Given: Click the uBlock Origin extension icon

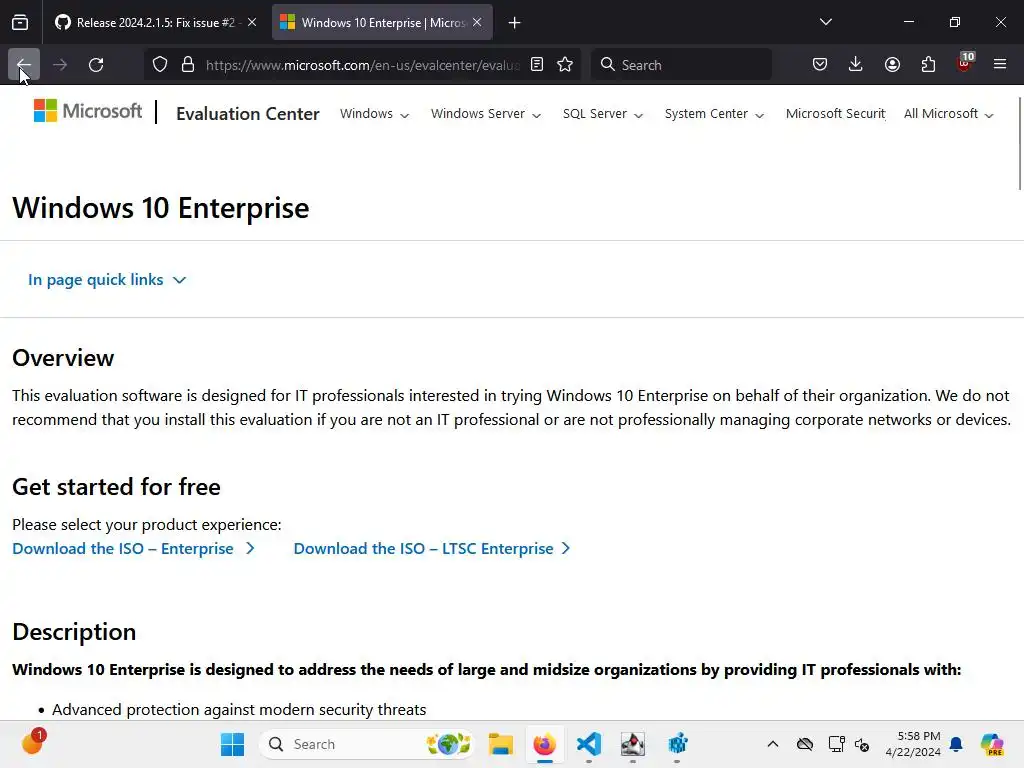Looking at the screenshot, I should point(964,65).
